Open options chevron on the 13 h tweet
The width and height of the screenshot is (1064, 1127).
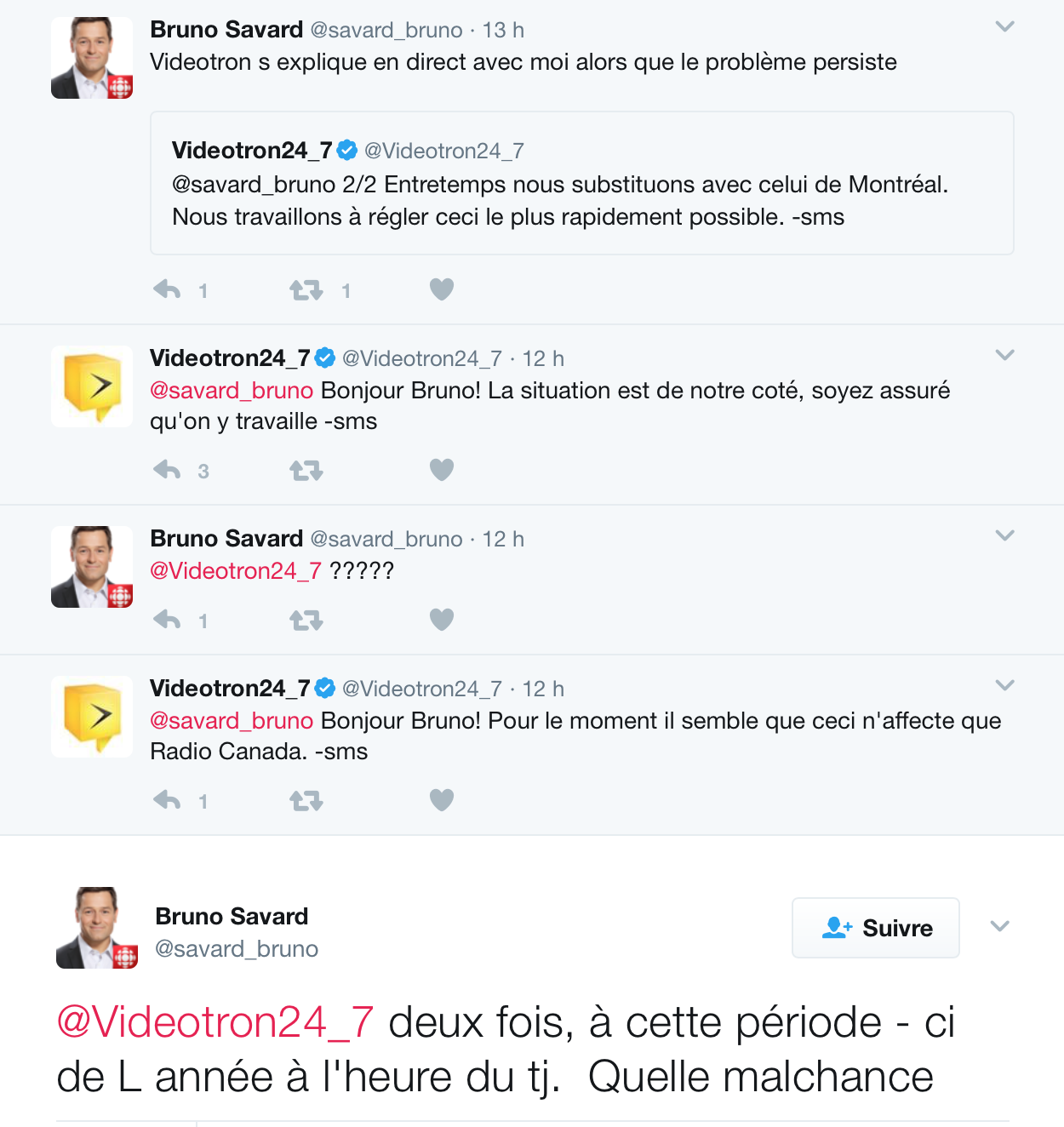click(1005, 26)
